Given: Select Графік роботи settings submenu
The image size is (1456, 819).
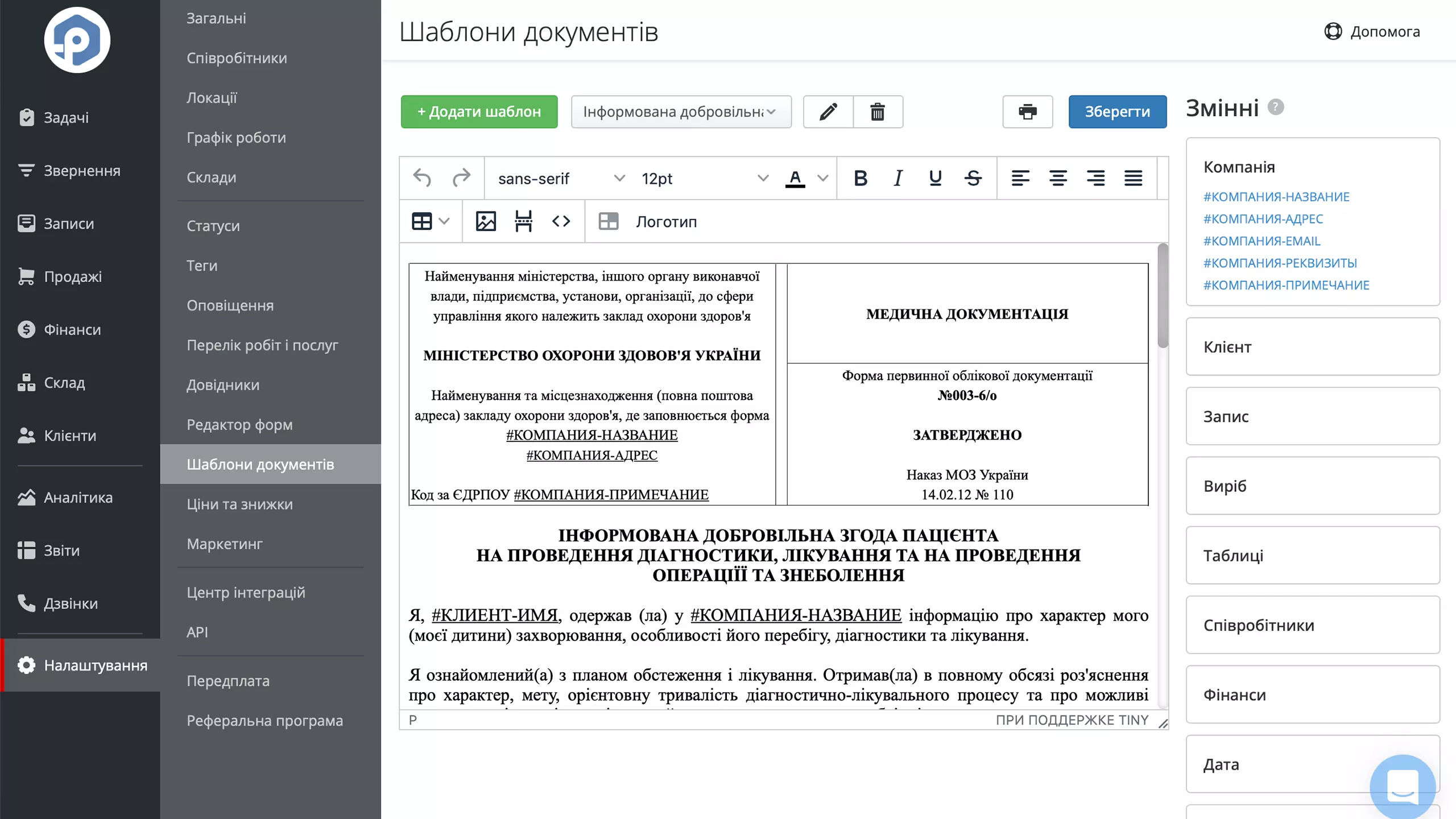Looking at the screenshot, I should tap(271, 137).
